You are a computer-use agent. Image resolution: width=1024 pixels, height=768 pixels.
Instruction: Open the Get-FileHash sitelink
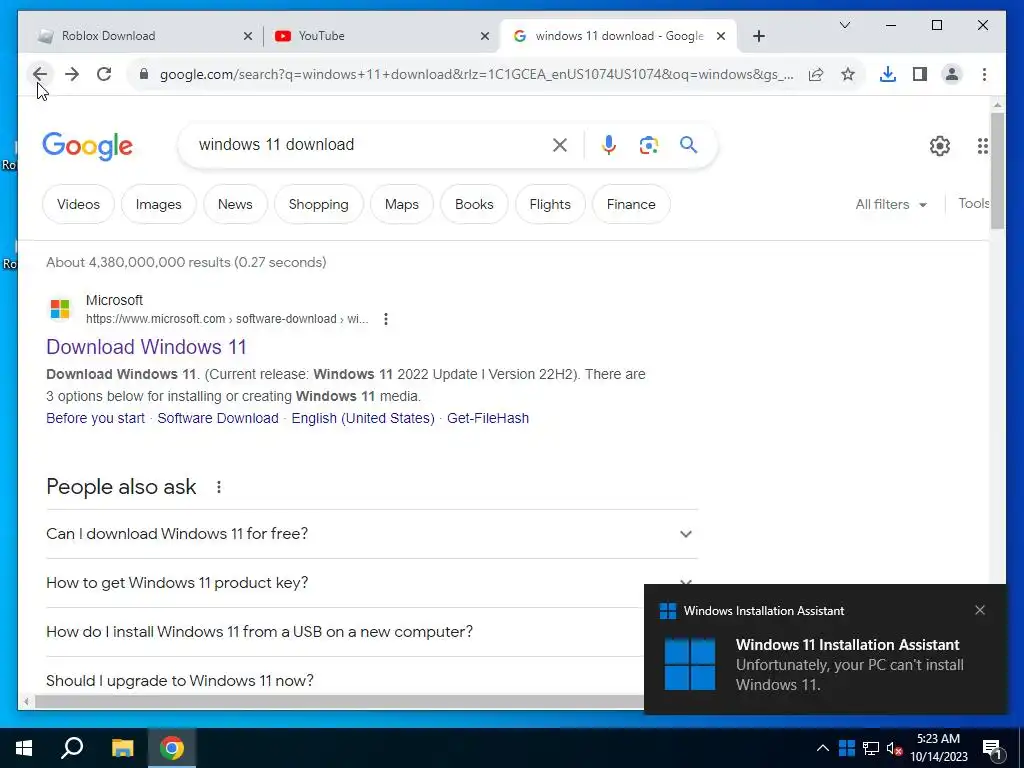coord(488,419)
